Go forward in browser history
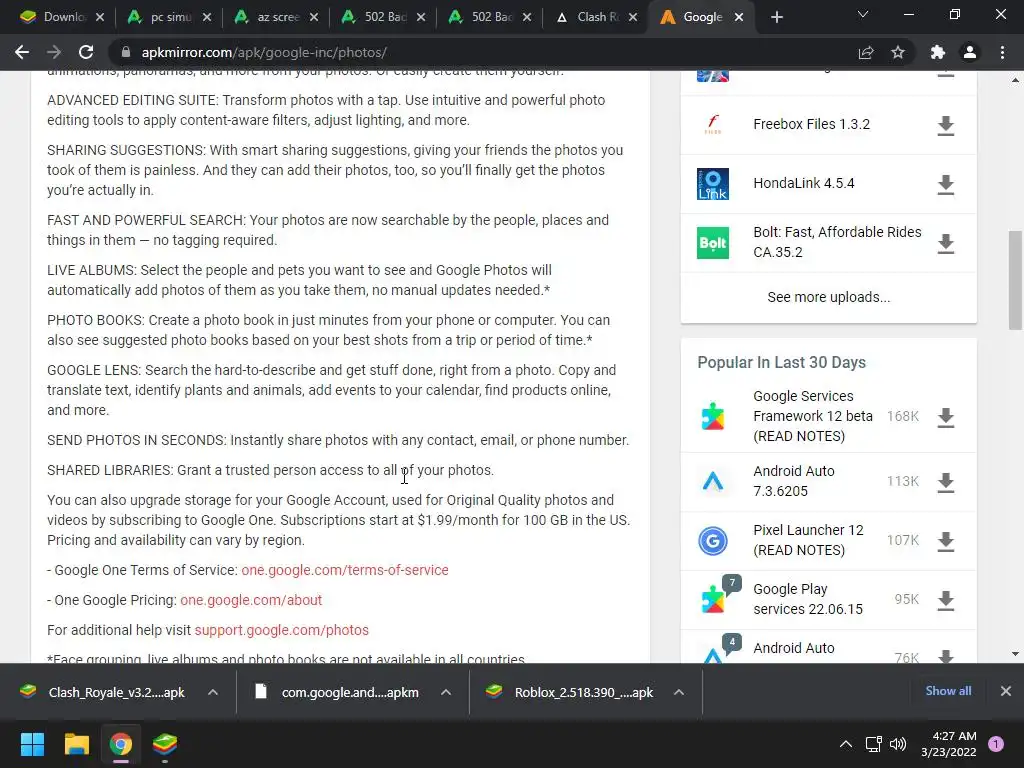Viewport: 1024px width, 768px height. (x=54, y=52)
